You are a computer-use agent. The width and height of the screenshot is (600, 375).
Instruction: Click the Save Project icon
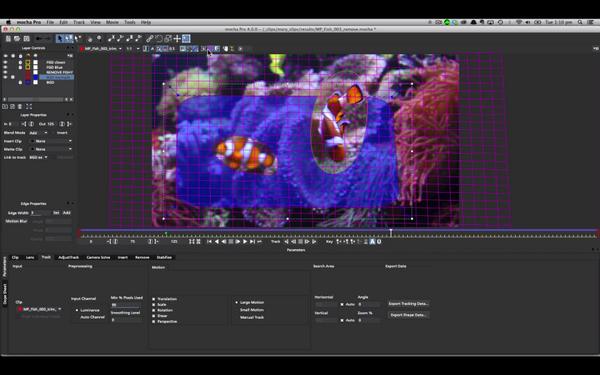coord(26,39)
